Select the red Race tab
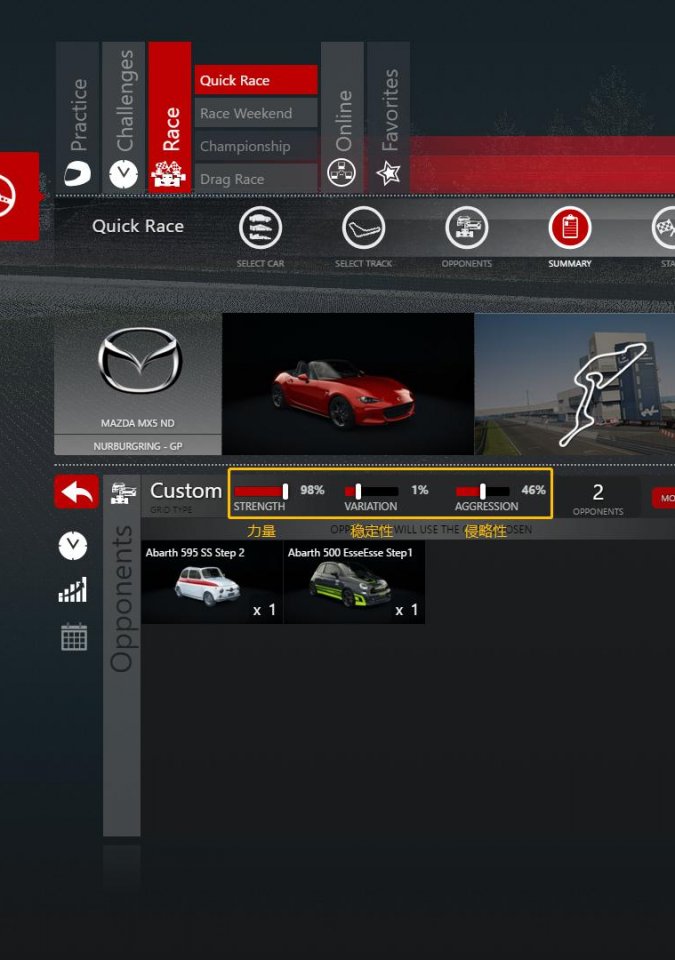Viewport: 675px width, 960px height. point(170,116)
